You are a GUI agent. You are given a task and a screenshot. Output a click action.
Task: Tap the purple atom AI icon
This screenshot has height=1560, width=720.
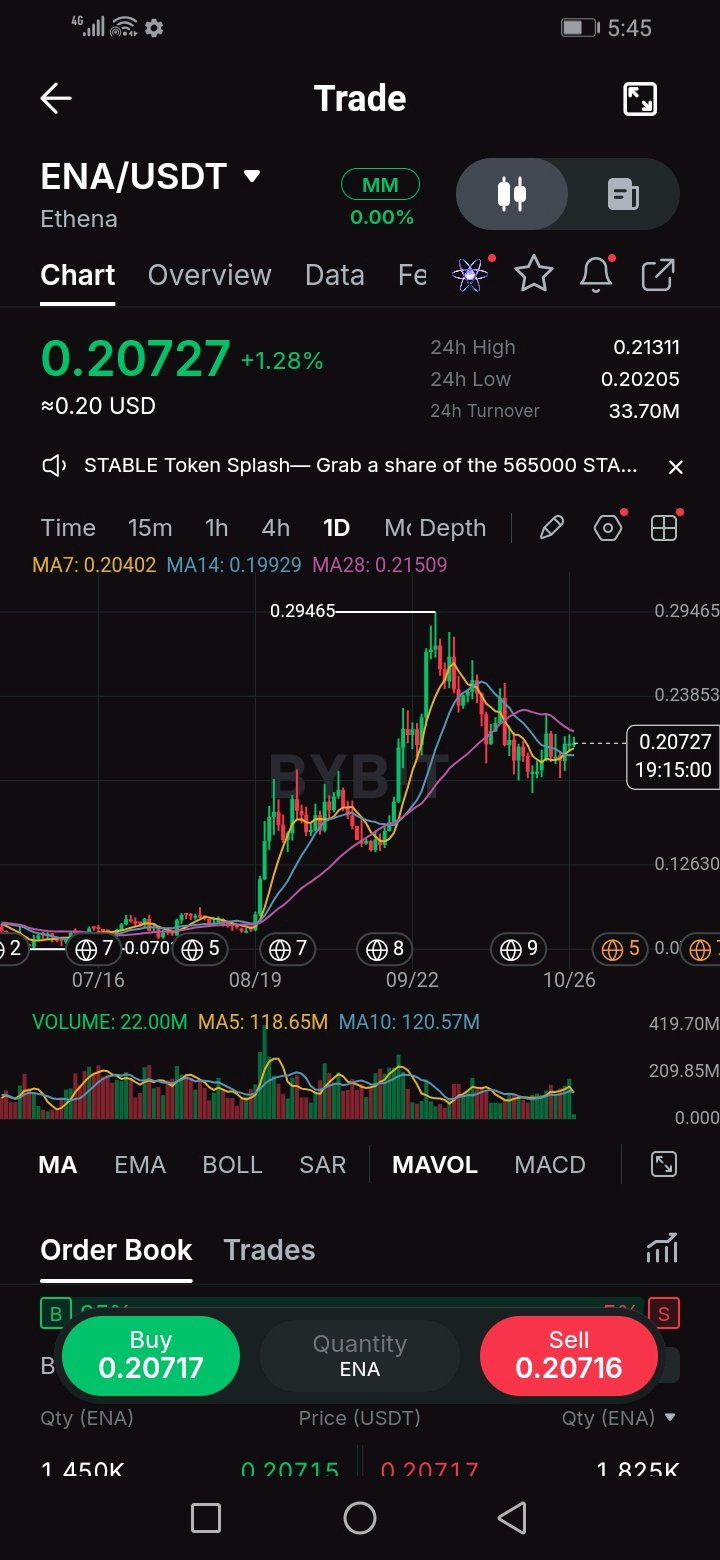click(x=471, y=274)
